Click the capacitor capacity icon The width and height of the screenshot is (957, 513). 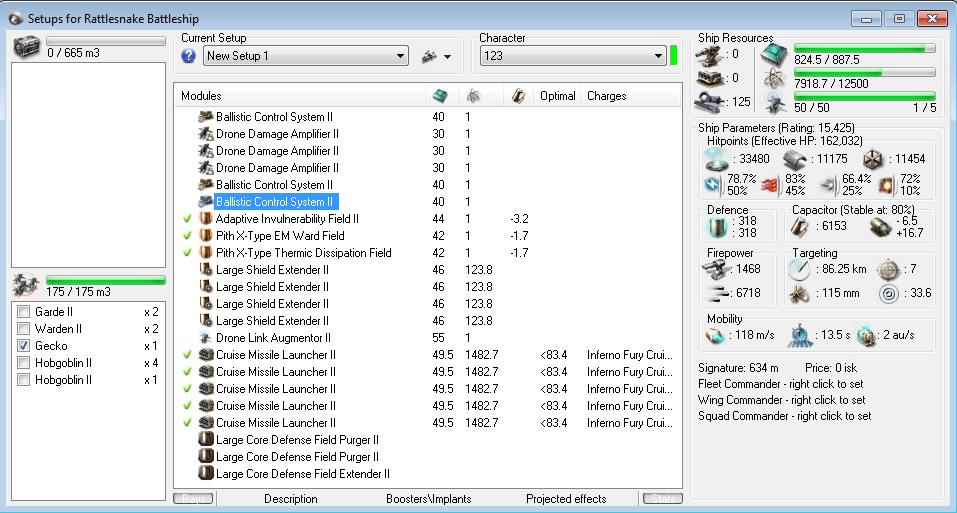(800, 227)
